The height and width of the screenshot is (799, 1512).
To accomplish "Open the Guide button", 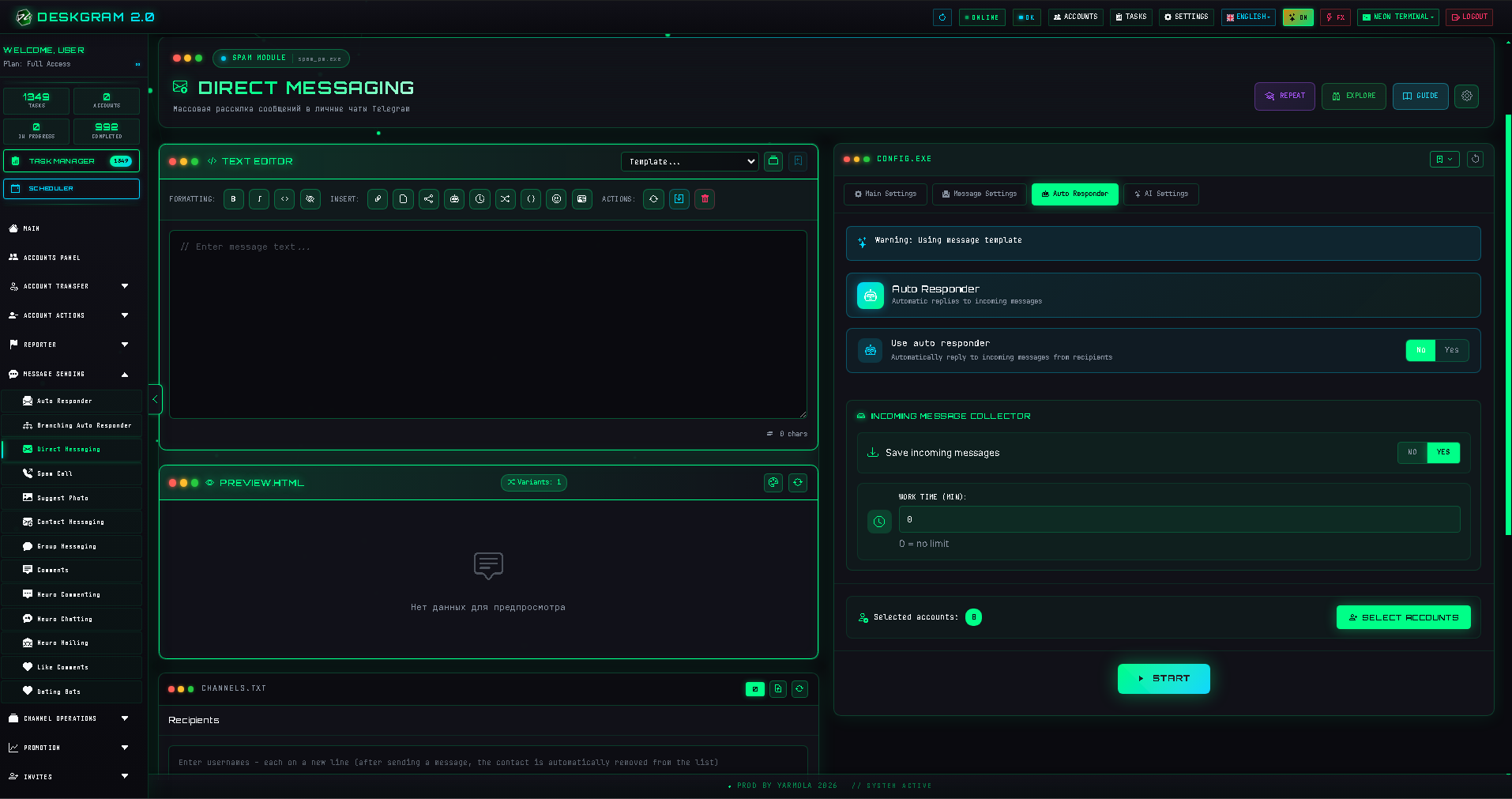I will click(x=1420, y=96).
